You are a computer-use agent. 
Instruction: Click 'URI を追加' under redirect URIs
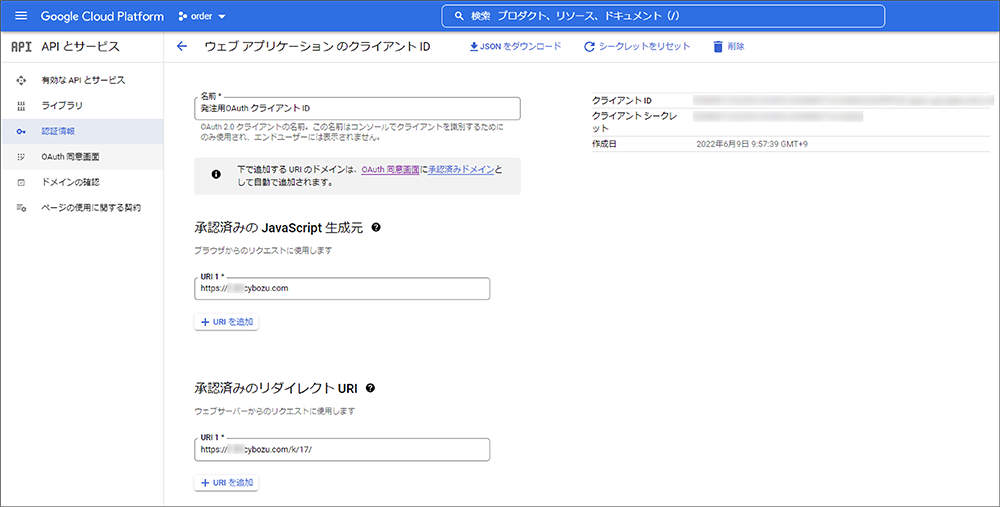226,483
